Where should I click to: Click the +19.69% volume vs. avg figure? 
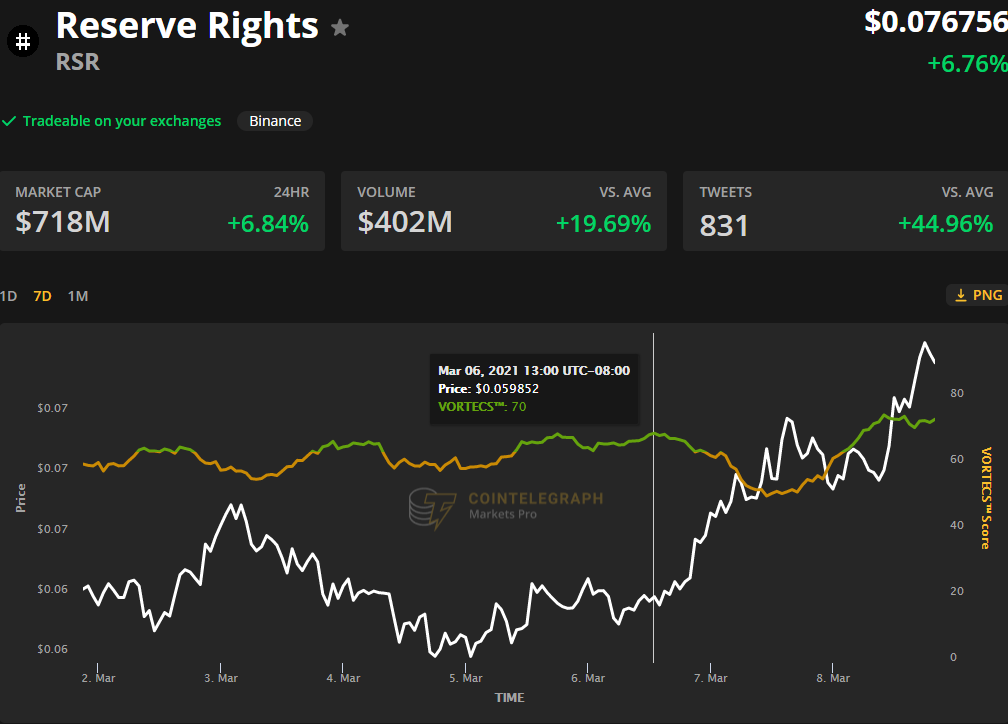[x=604, y=224]
